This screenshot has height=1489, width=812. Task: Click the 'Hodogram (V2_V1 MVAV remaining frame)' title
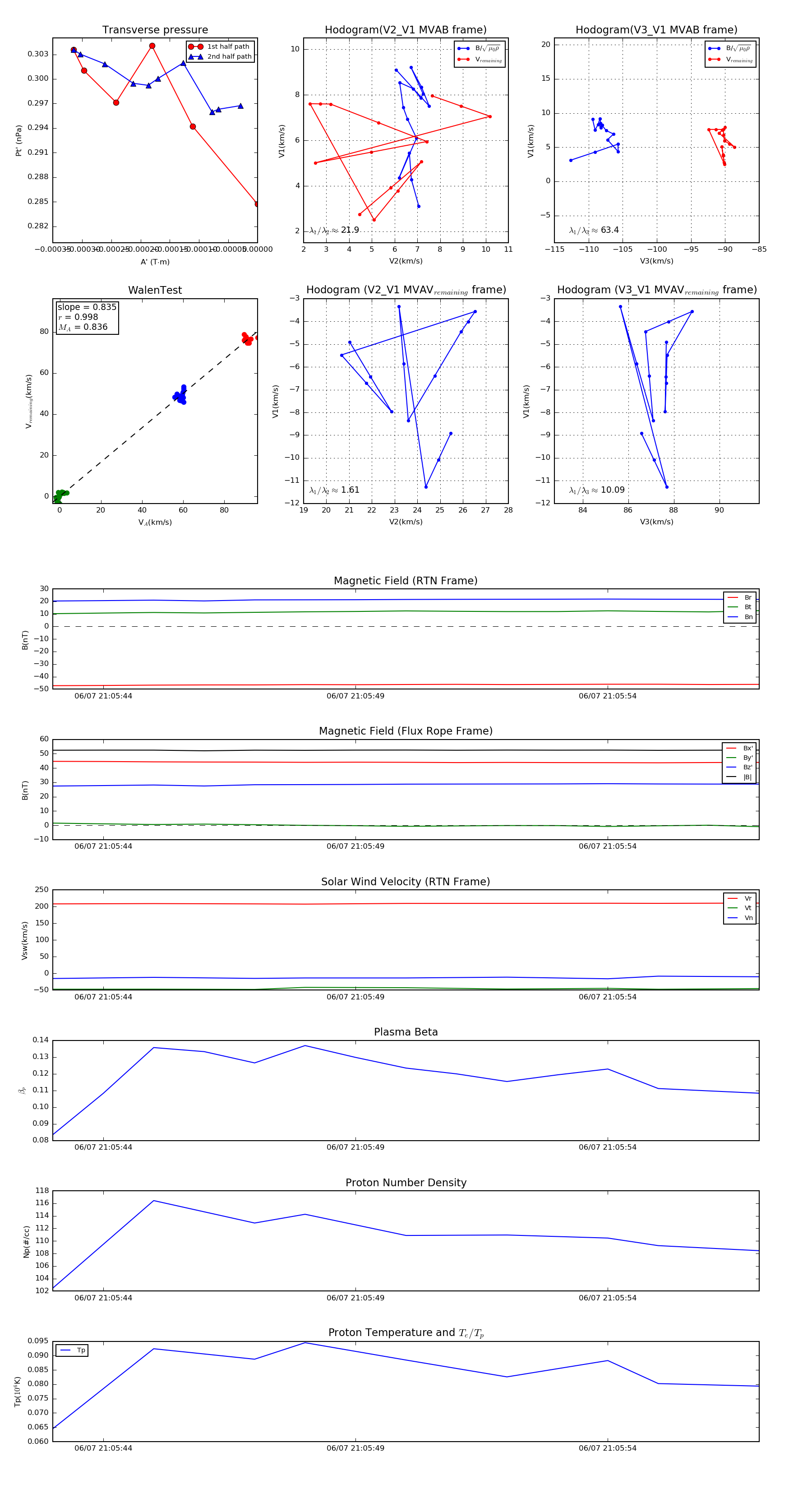406,290
